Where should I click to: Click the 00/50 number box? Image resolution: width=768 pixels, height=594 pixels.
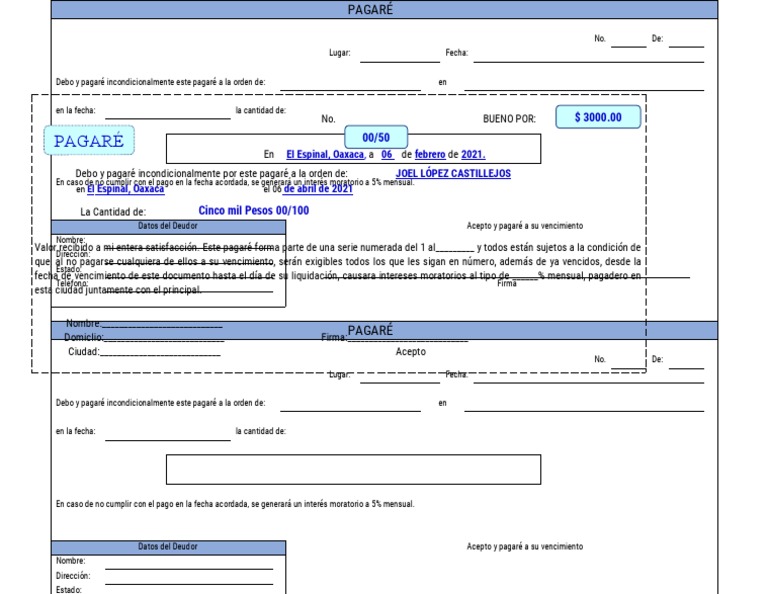coord(376,137)
